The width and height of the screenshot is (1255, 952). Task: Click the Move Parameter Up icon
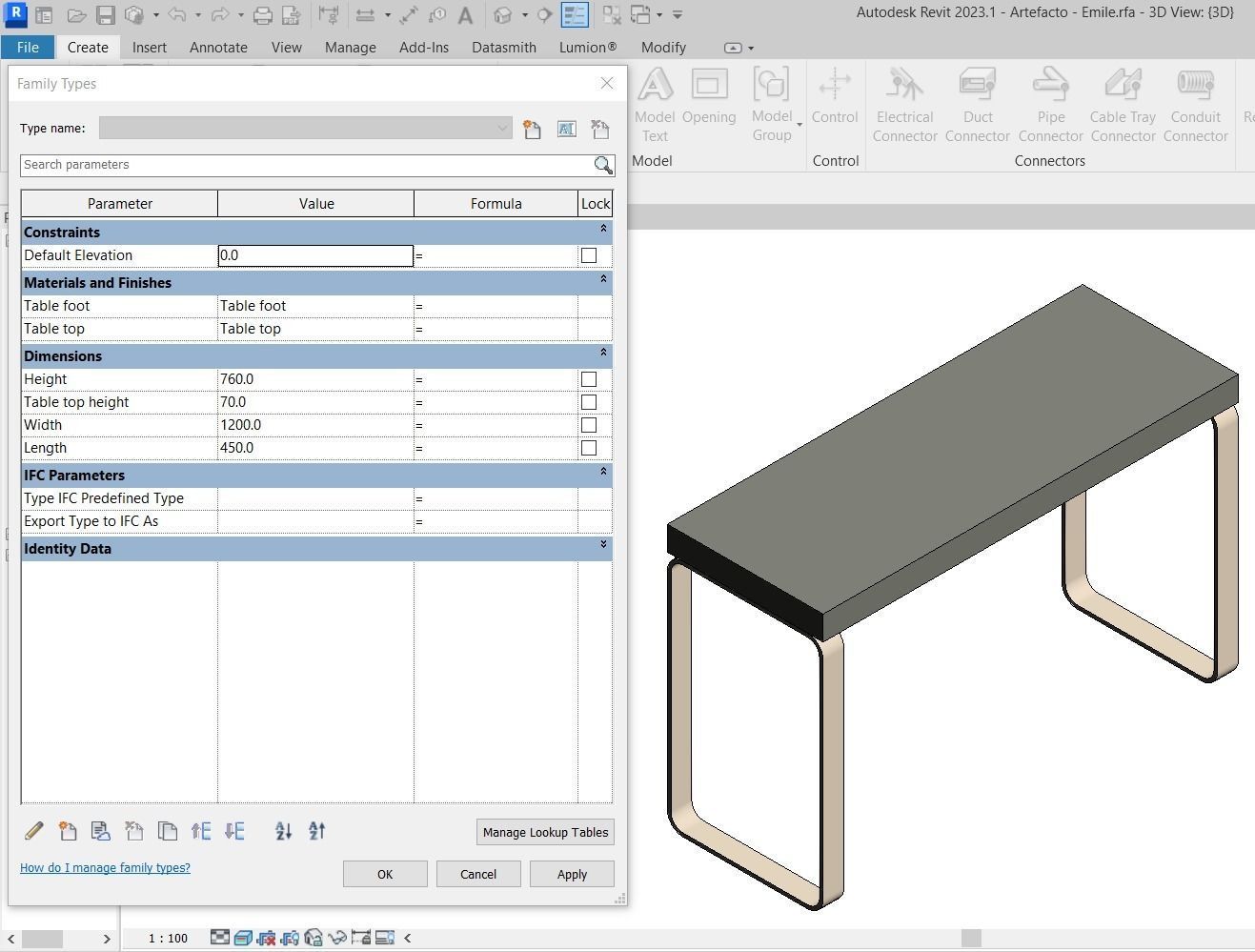[201, 831]
